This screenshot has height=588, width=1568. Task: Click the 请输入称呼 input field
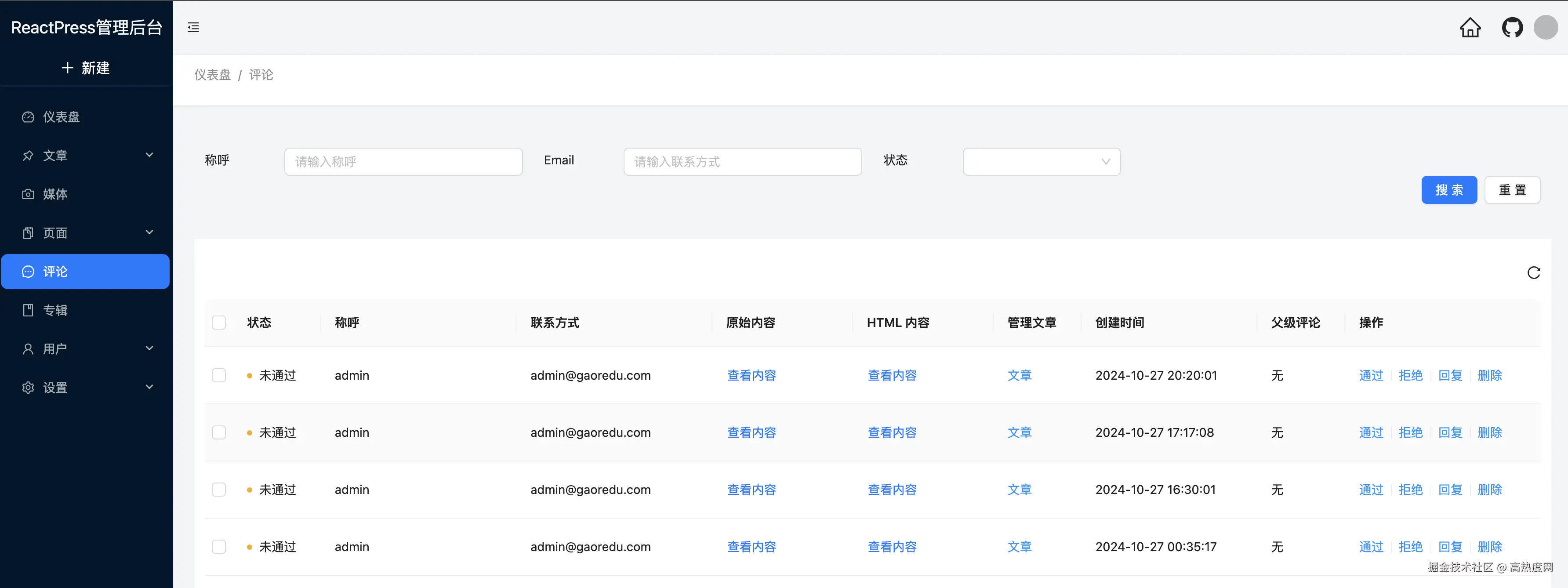(x=403, y=161)
